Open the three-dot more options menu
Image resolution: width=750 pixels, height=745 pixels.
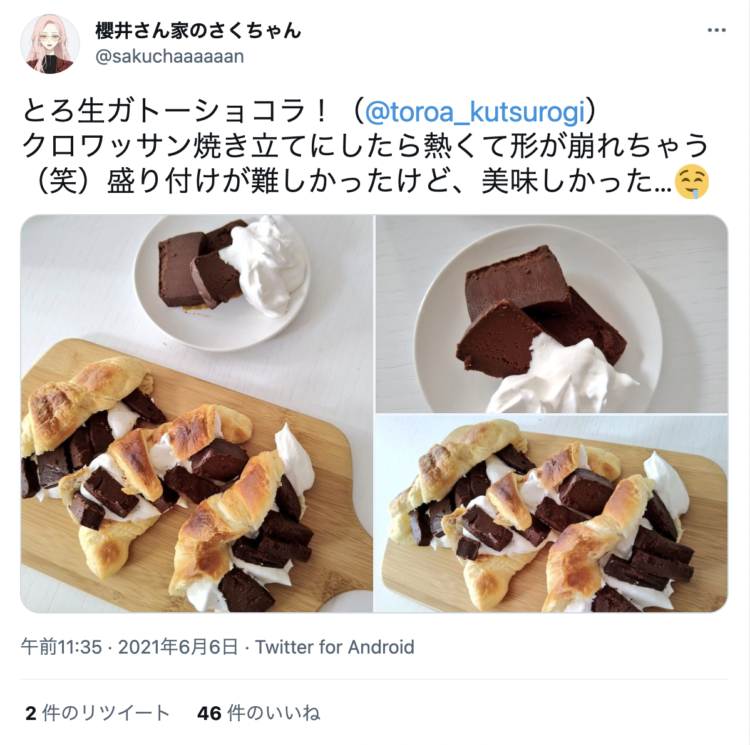[716, 31]
